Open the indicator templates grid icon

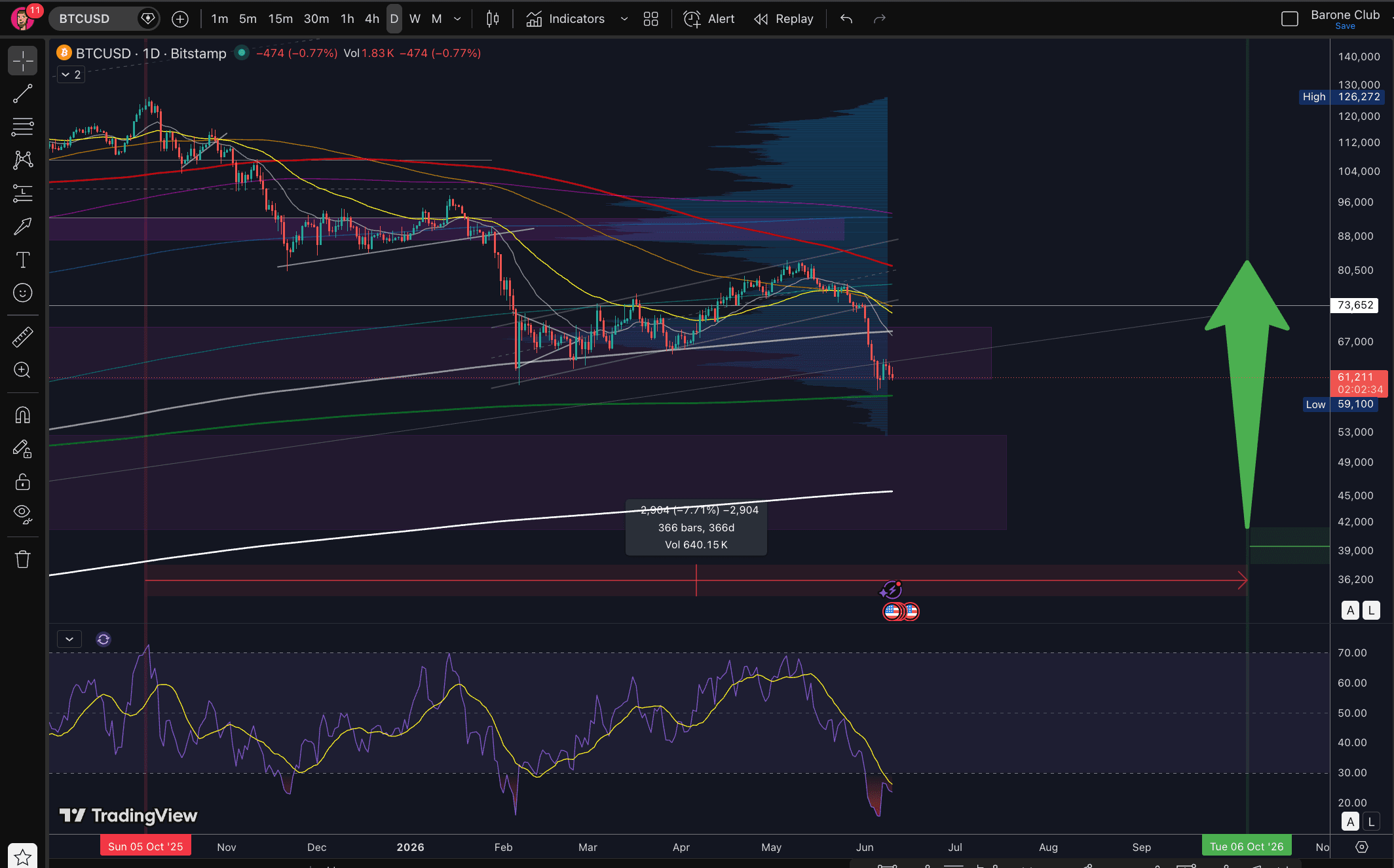pyautogui.click(x=651, y=19)
